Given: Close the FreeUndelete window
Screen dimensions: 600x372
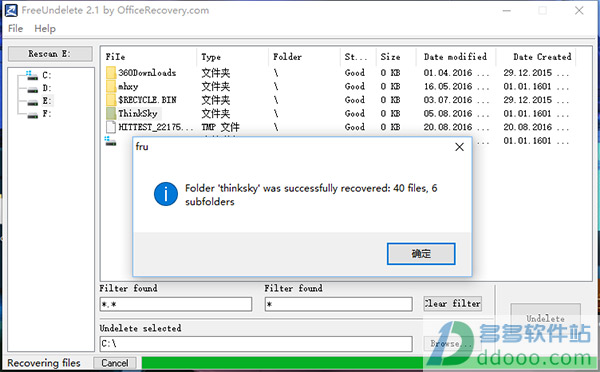Looking at the screenshot, I should pos(579,11).
